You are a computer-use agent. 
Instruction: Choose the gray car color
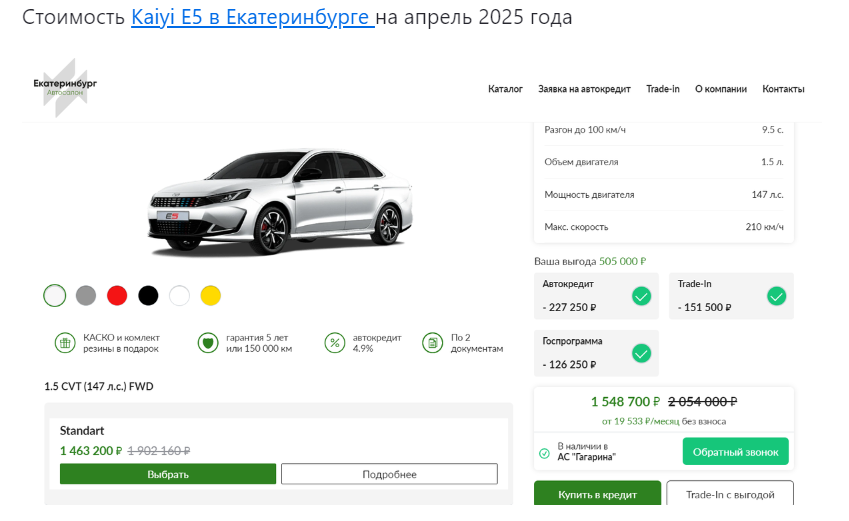coord(86,296)
